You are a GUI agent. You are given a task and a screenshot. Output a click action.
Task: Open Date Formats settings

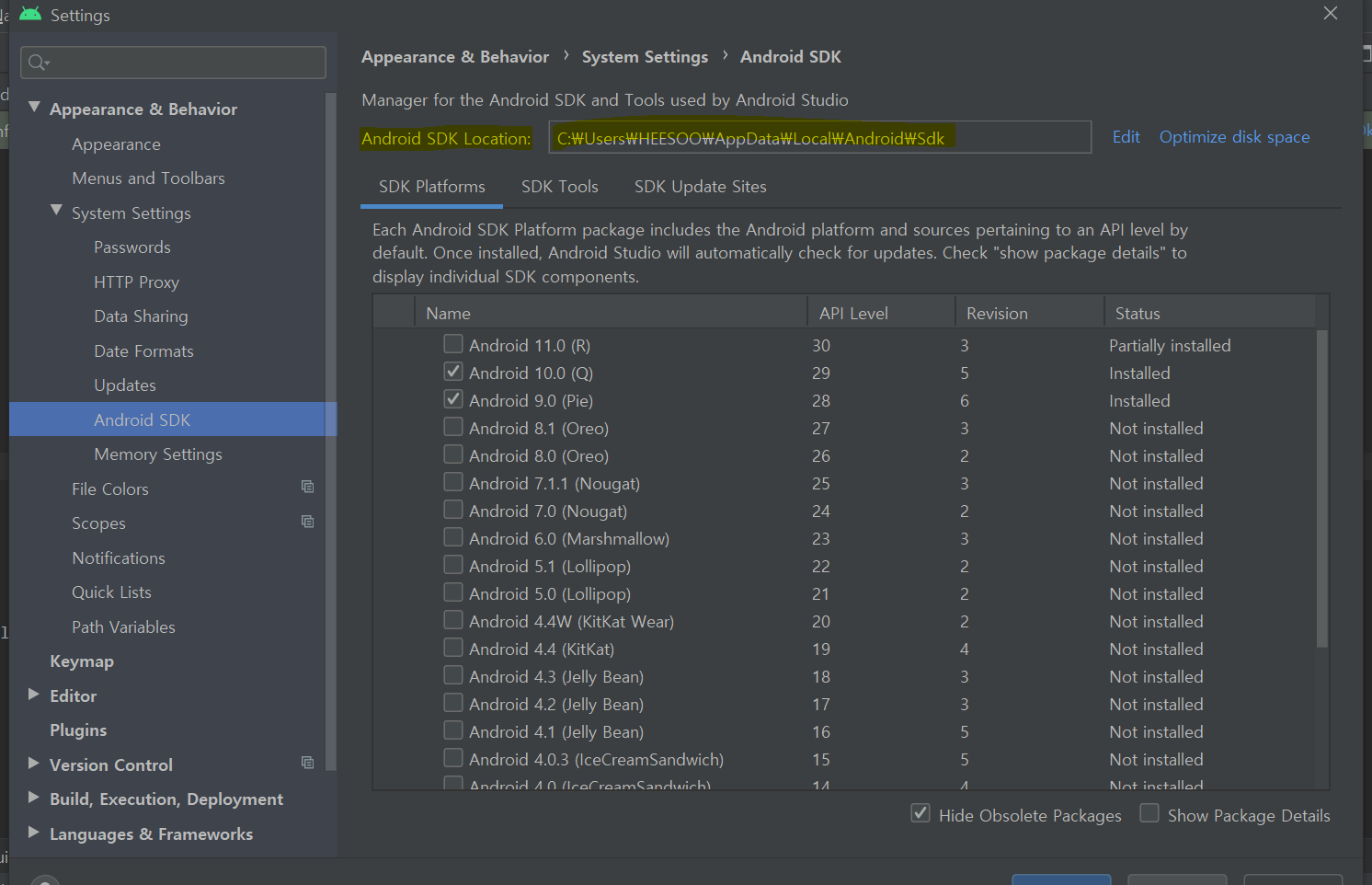(x=143, y=351)
